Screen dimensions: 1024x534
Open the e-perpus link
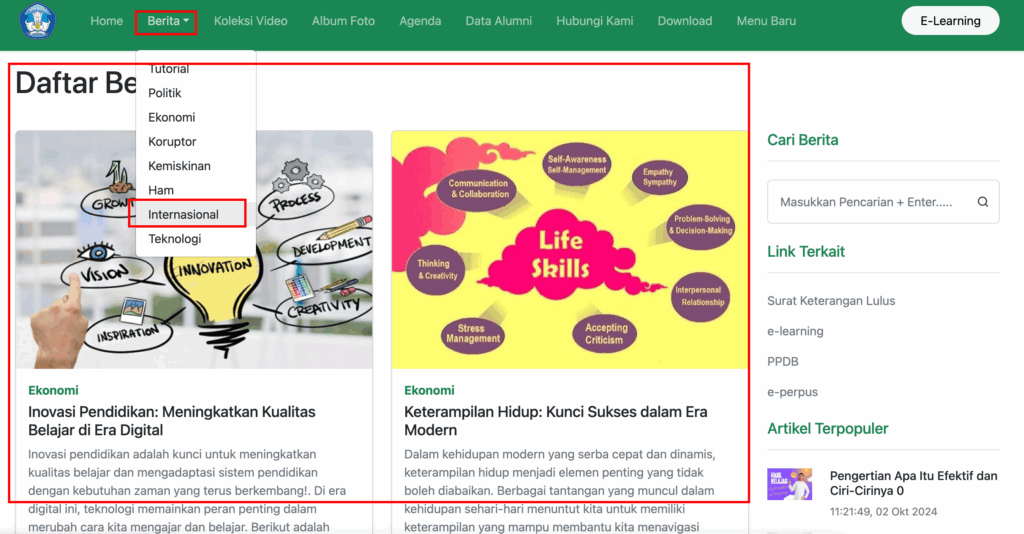(x=792, y=392)
